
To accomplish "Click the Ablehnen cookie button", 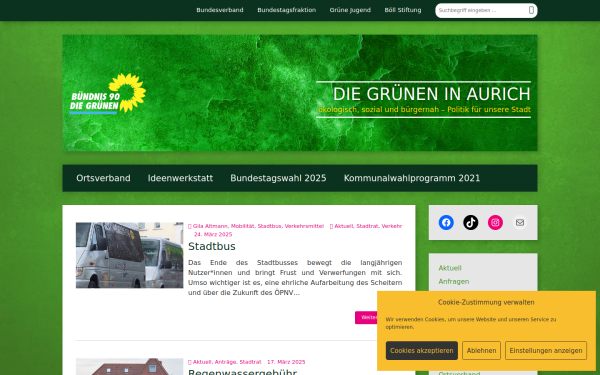I will 481,351.
